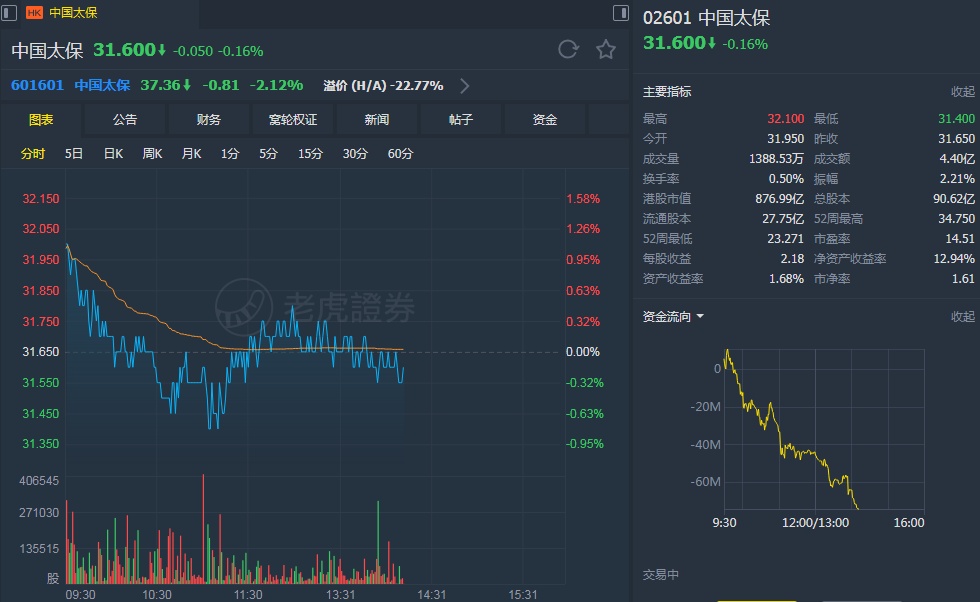The width and height of the screenshot is (980, 602).
Task: Collapse the 资金流向 chart section
Action: pyautogui.click(x=962, y=317)
